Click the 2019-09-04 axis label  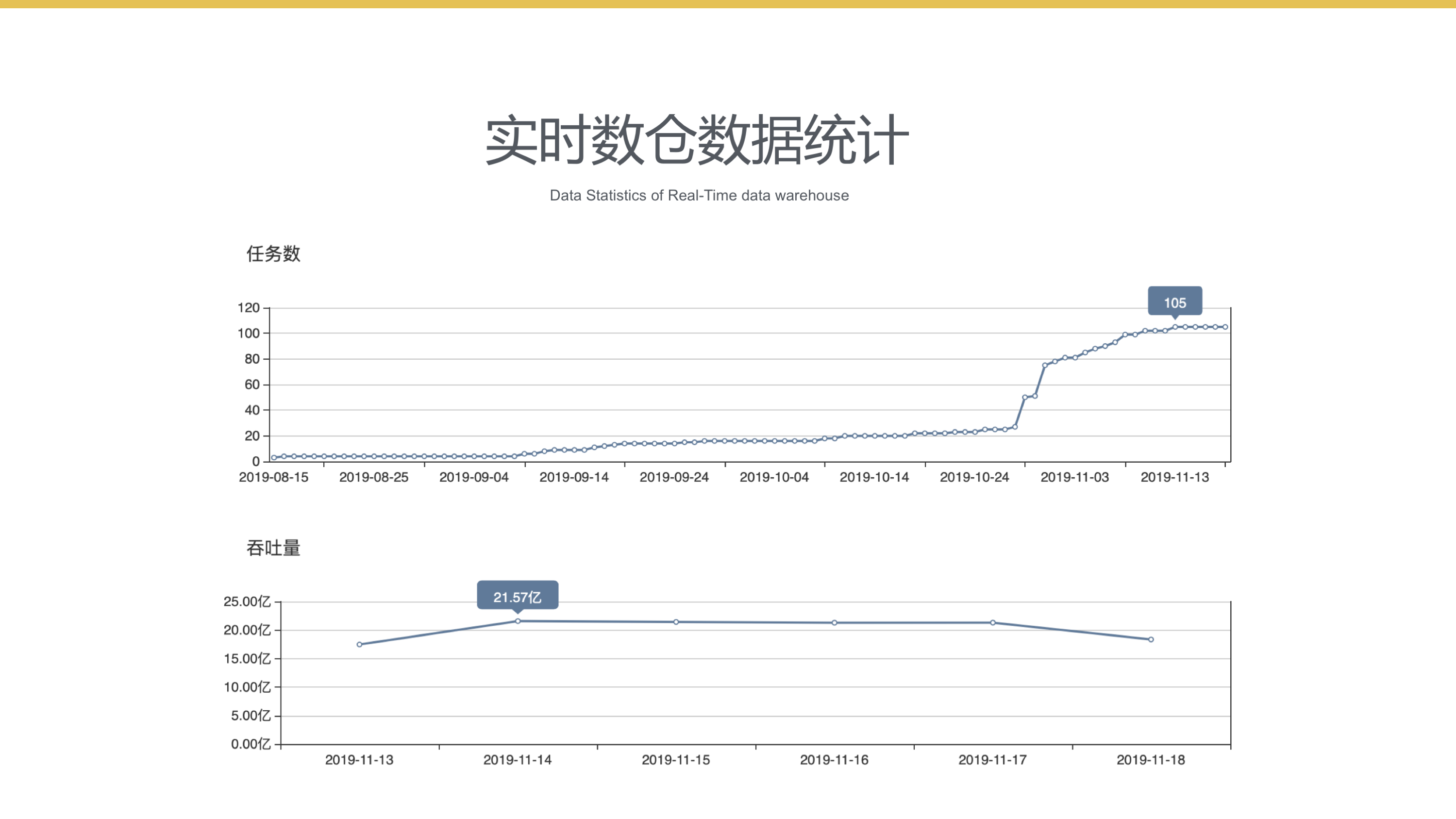[474, 477]
